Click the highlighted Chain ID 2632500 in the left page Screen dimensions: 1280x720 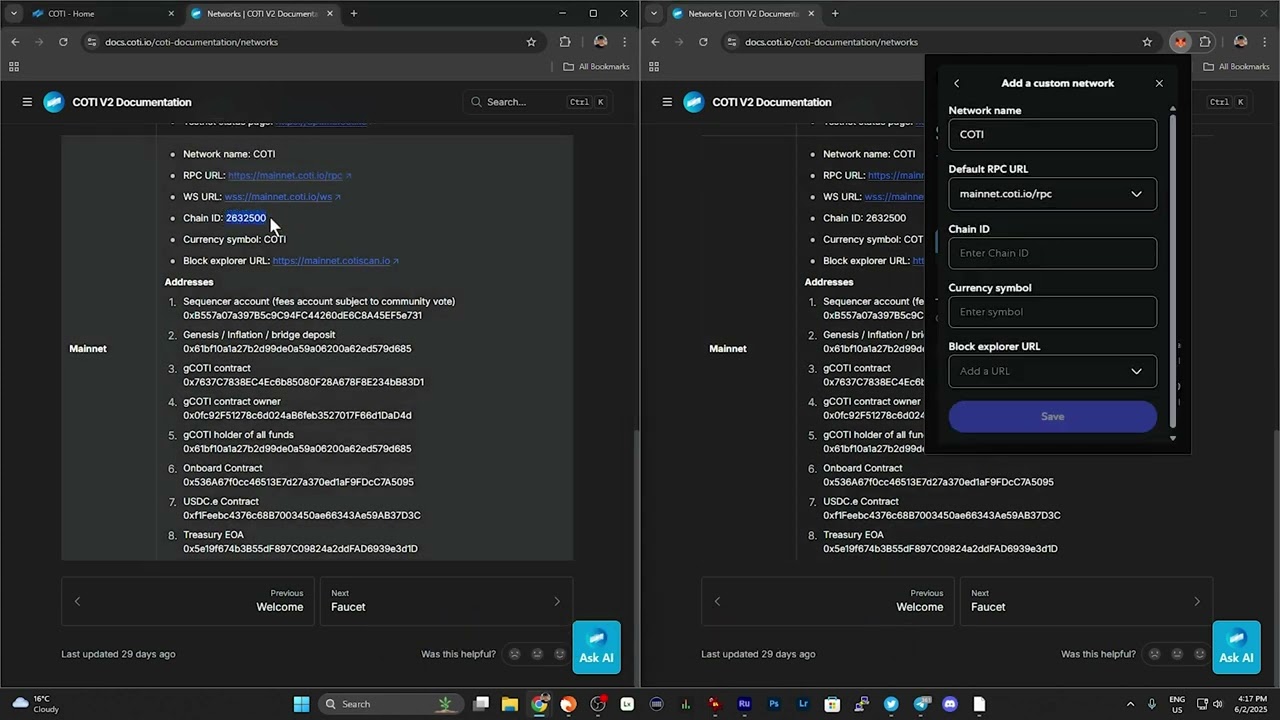(x=246, y=218)
